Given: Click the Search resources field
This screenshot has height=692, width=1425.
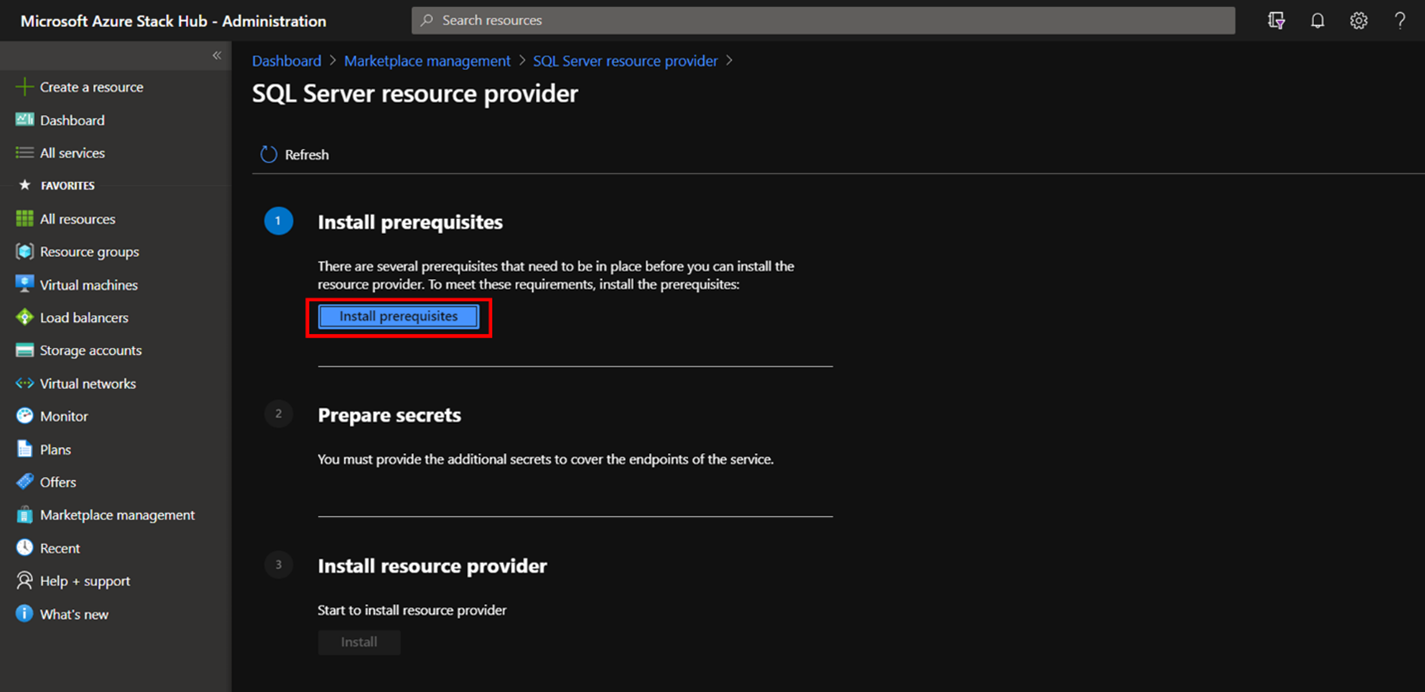Looking at the screenshot, I should (x=820, y=20).
